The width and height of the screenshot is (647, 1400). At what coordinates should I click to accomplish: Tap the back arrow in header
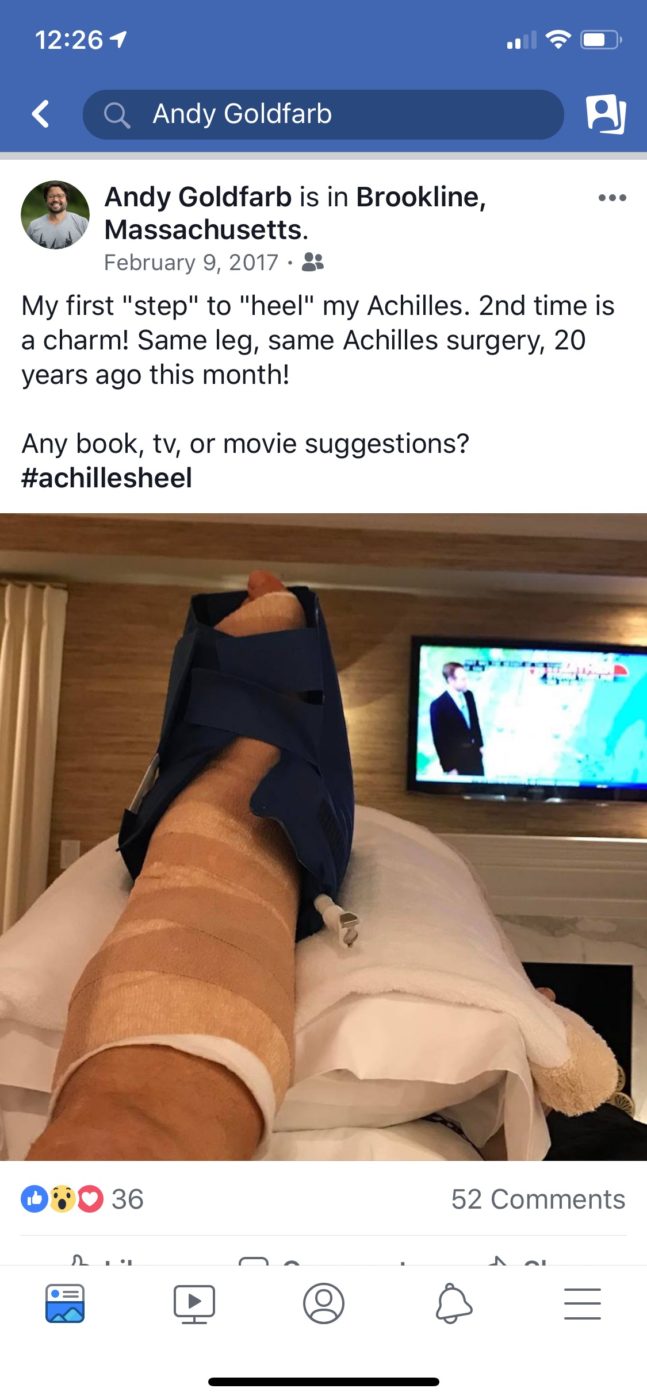[41, 115]
